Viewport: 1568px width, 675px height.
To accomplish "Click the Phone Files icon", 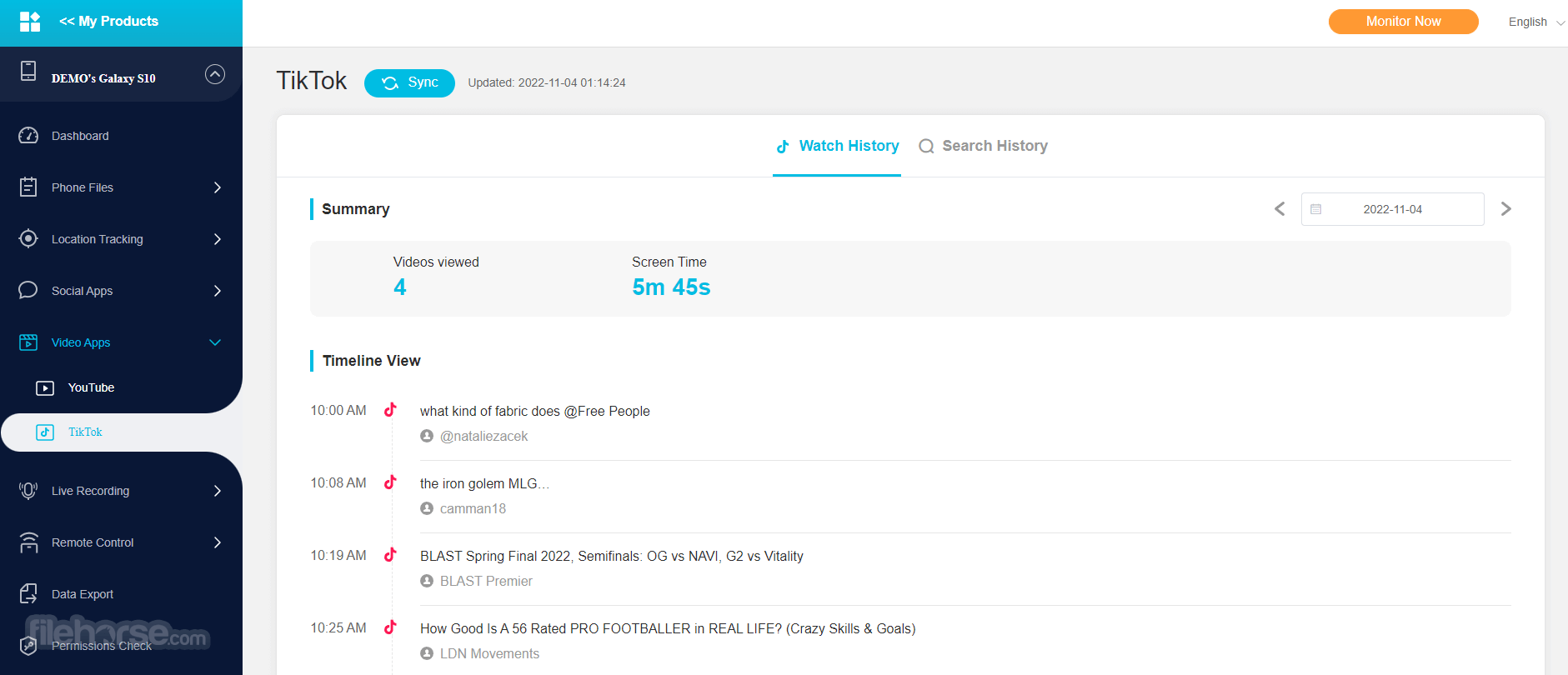I will click(x=28, y=187).
